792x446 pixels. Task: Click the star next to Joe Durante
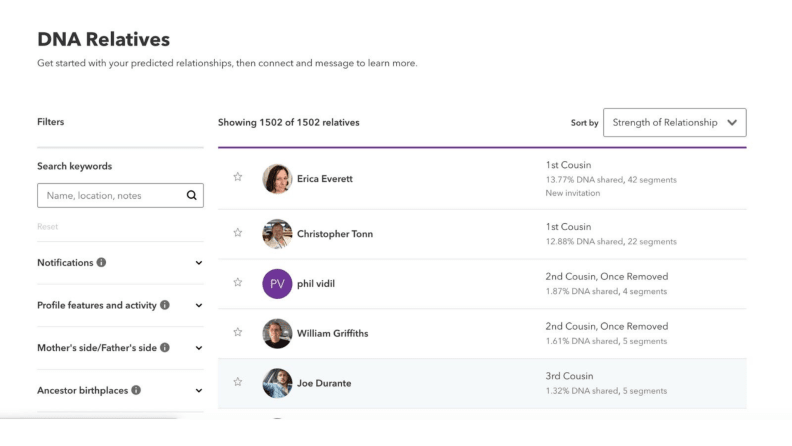(x=237, y=382)
